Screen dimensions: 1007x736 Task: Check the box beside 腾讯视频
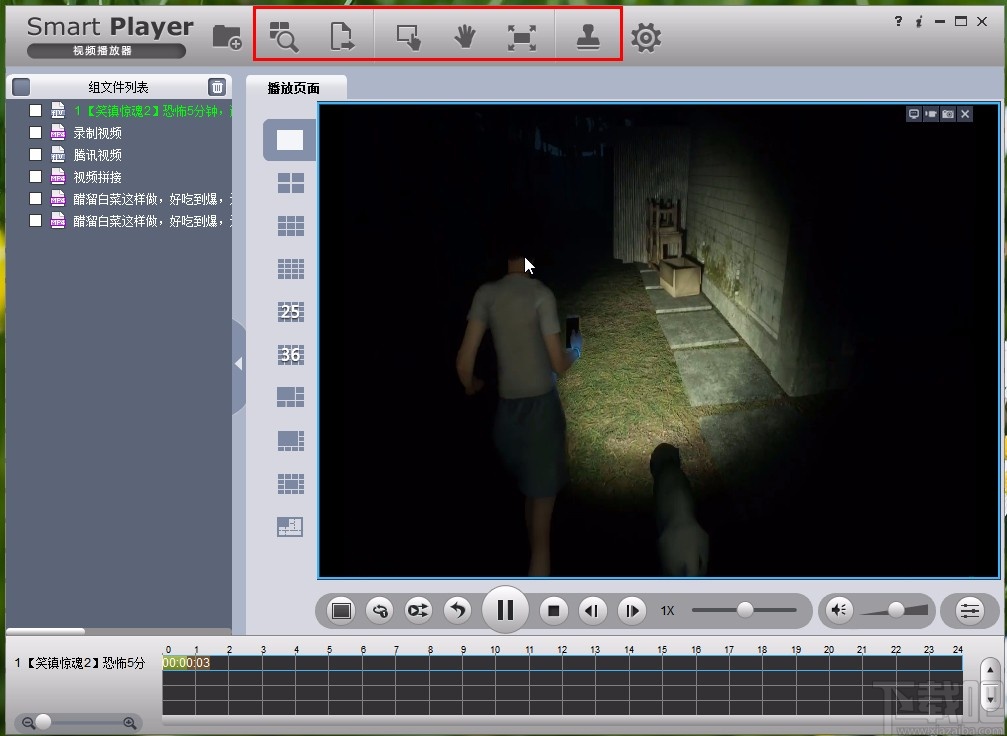point(36,155)
